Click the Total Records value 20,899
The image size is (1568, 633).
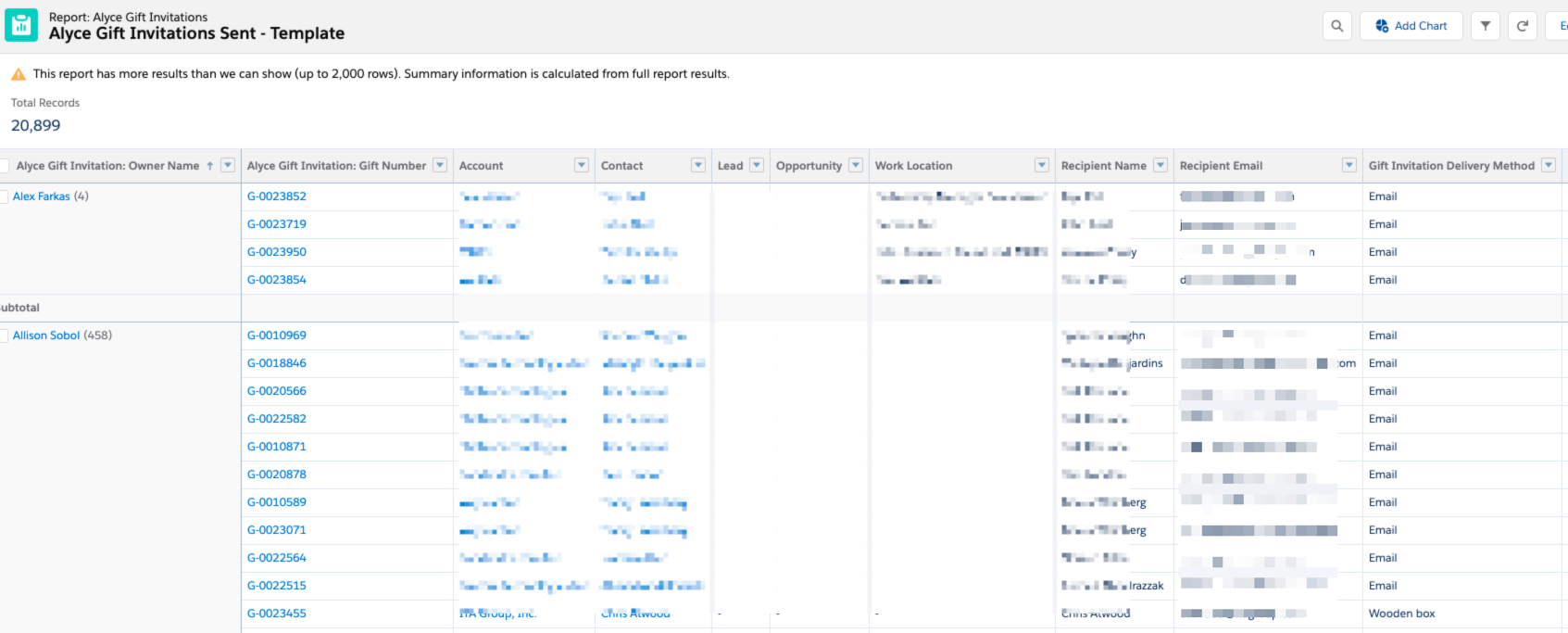pyautogui.click(x=36, y=125)
